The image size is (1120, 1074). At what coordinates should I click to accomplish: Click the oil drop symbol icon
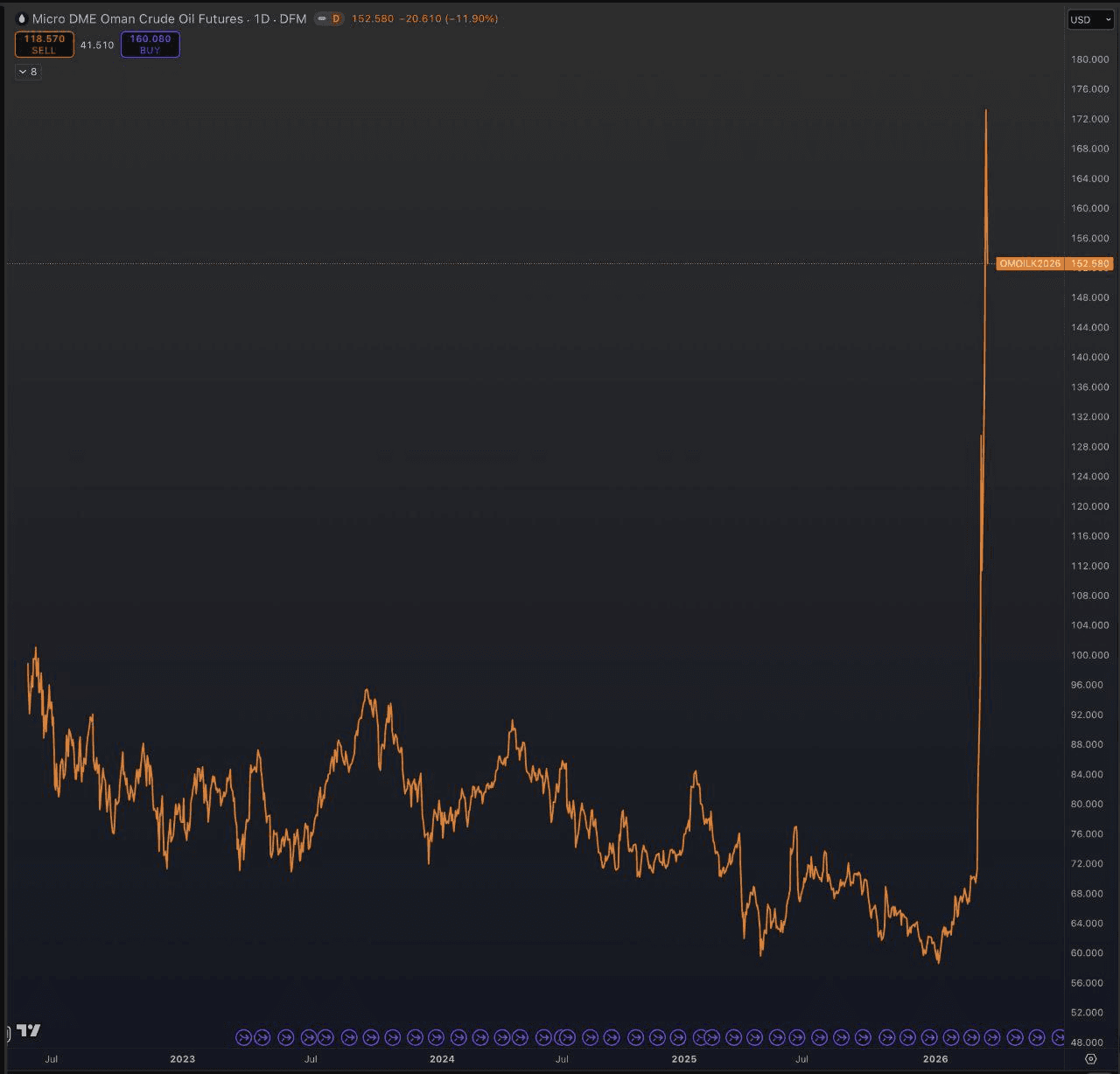pos(21,18)
